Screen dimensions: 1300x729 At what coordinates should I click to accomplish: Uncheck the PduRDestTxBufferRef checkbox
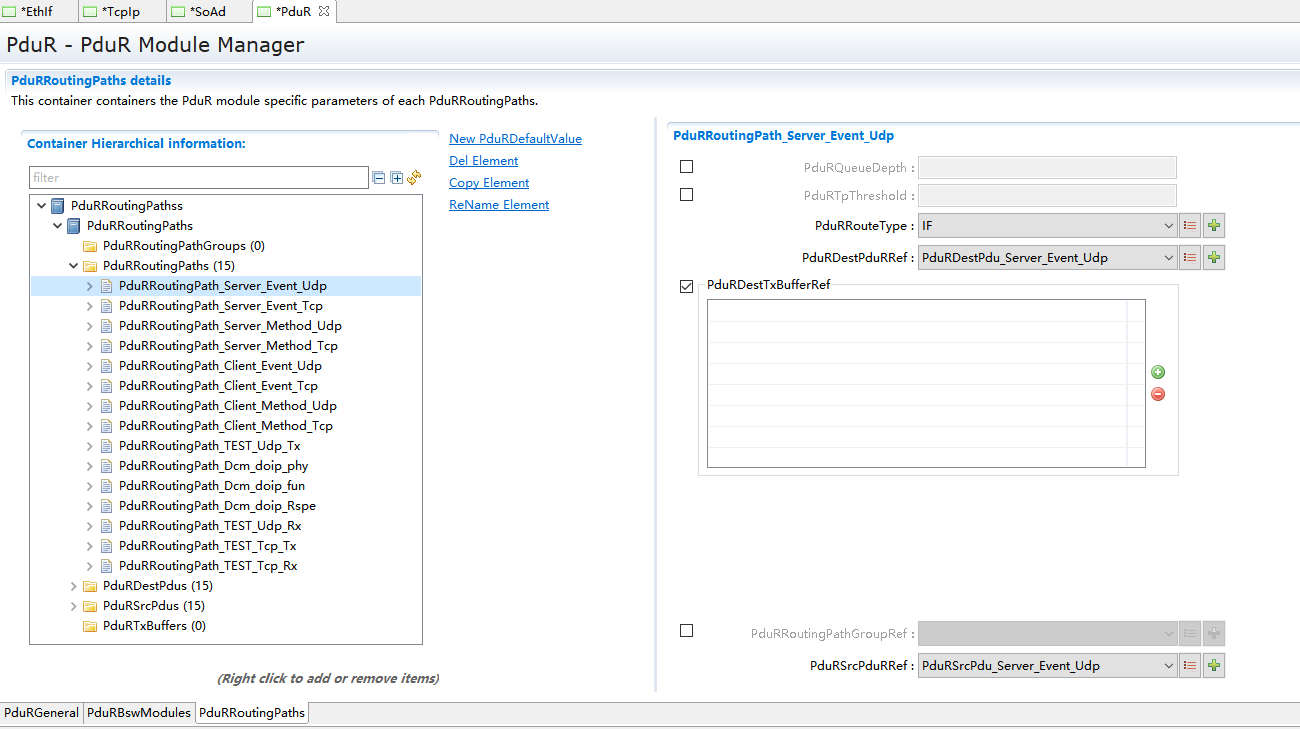(x=686, y=286)
